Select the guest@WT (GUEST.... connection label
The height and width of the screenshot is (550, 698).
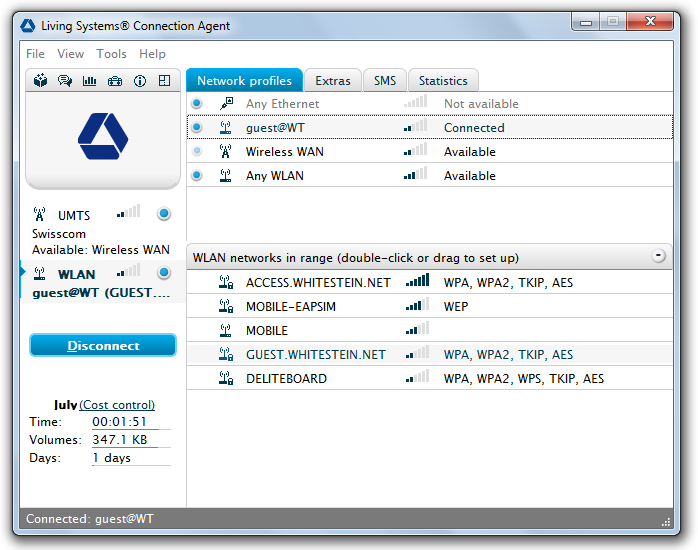coord(101,293)
